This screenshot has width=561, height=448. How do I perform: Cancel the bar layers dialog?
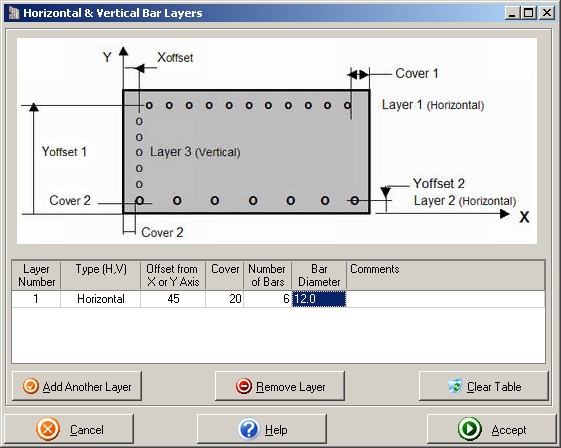pyautogui.click(x=69, y=429)
